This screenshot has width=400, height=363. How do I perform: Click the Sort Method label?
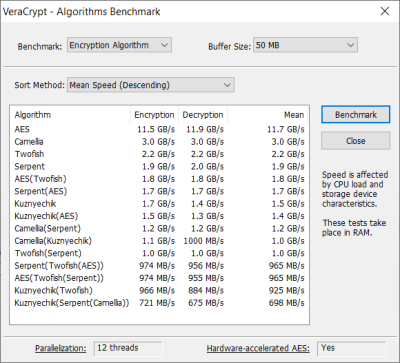39,85
